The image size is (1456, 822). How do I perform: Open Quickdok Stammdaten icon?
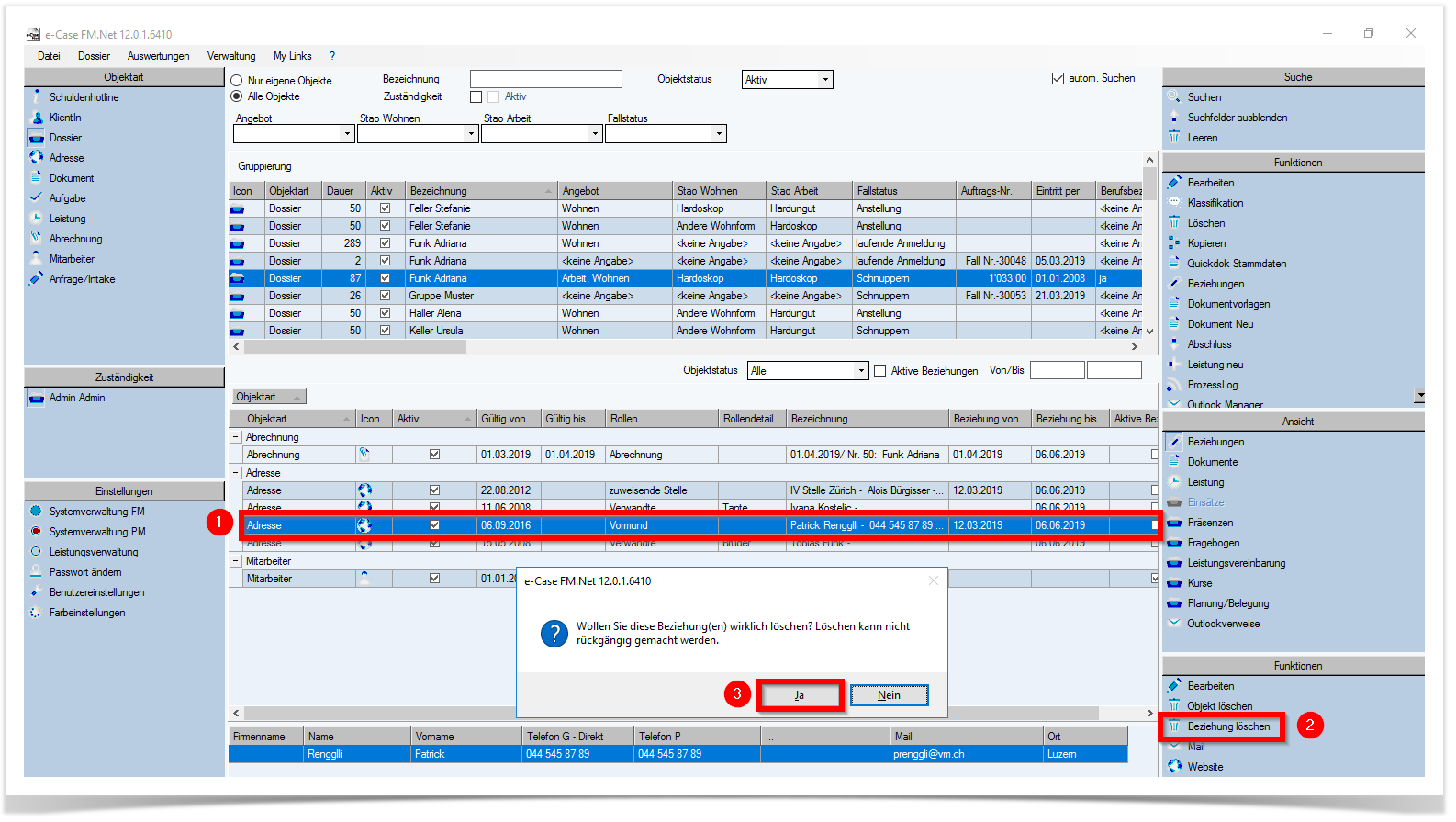[1174, 264]
